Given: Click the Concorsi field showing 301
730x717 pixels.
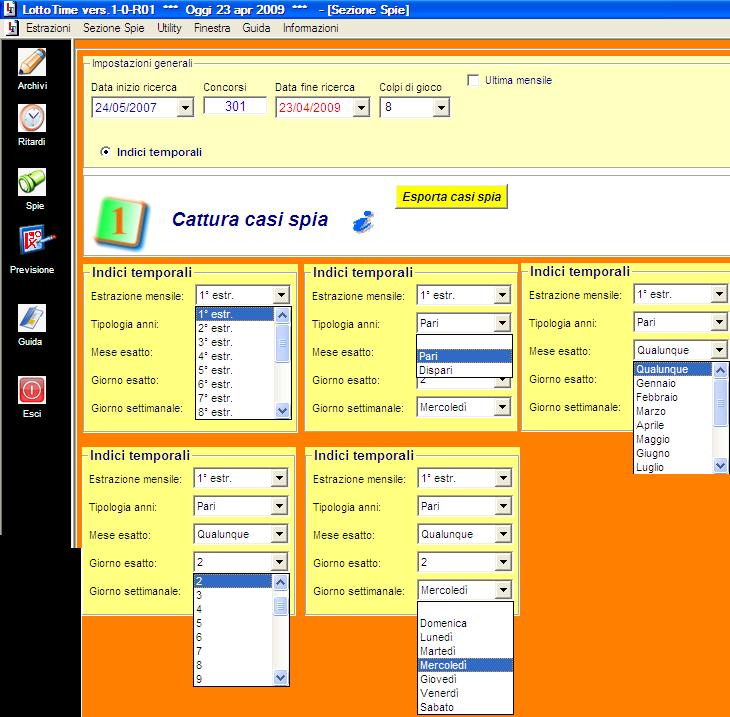Looking at the screenshot, I should click(x=235, y=106).
